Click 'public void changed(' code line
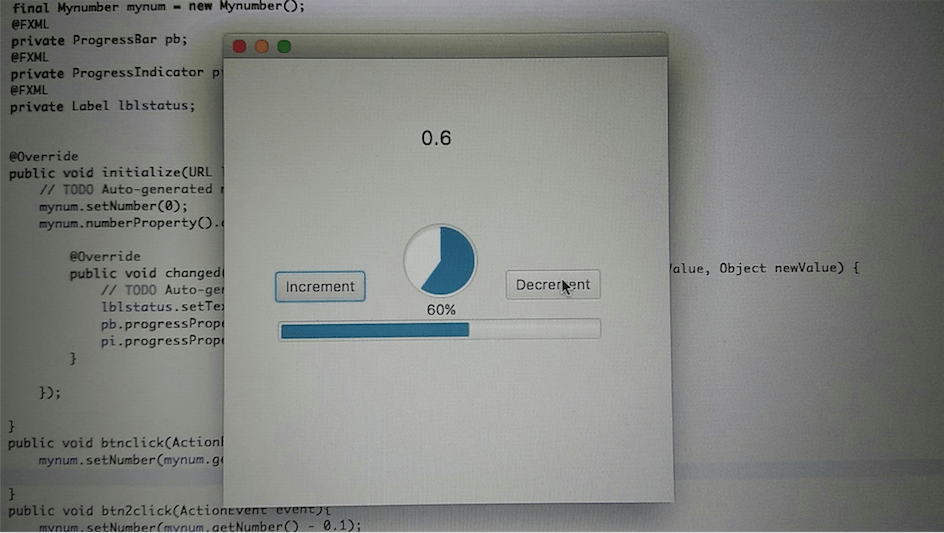This screenshot has height=533, width=944. [x=146, y=273]
